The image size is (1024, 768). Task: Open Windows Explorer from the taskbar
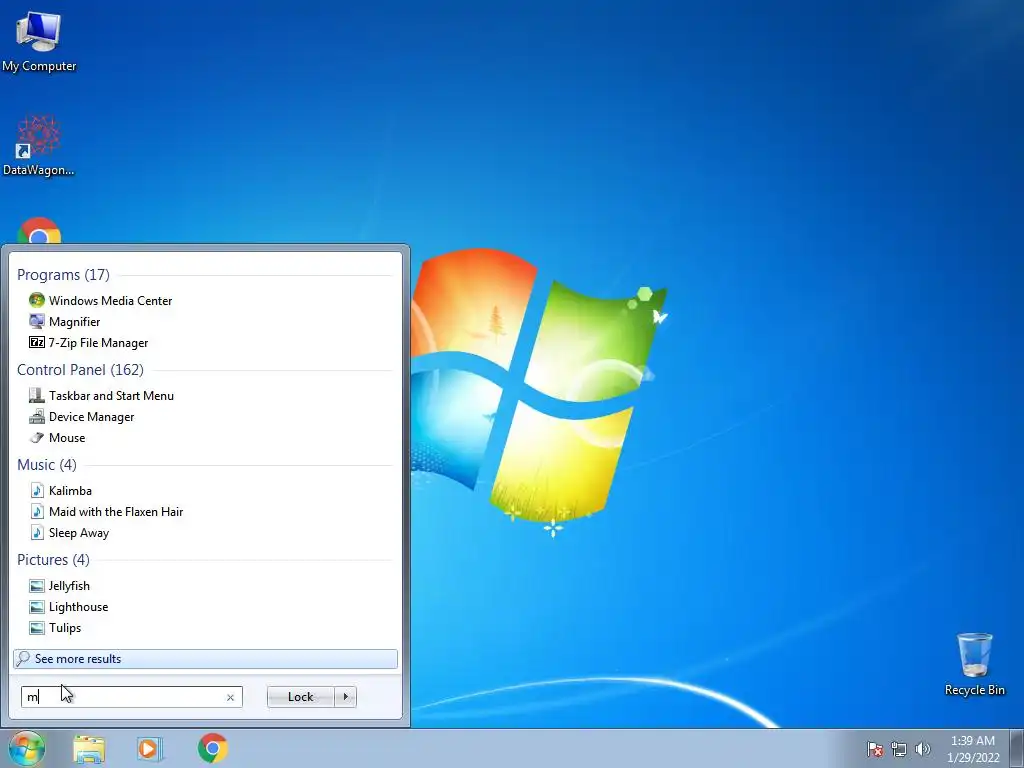(89, 748)
